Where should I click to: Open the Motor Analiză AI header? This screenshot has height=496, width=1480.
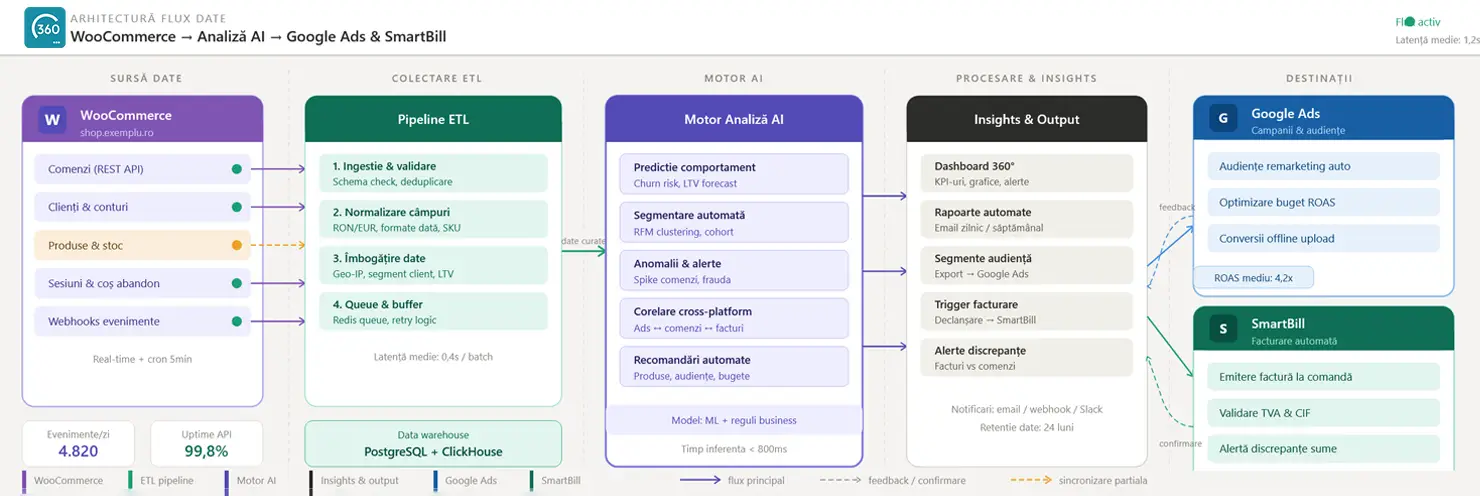point(734,119)
